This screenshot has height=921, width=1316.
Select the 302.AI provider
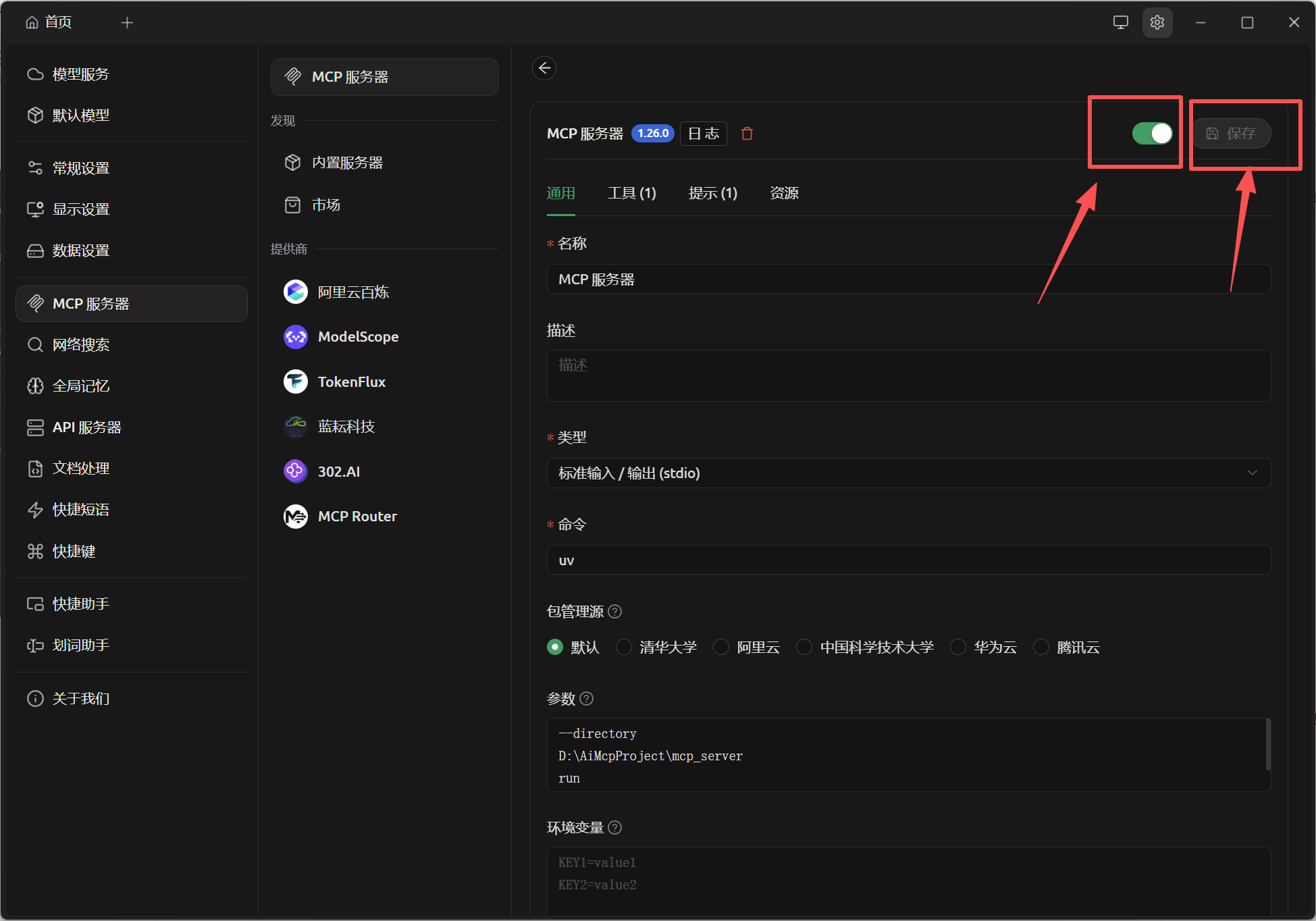(x=338, y=471)
